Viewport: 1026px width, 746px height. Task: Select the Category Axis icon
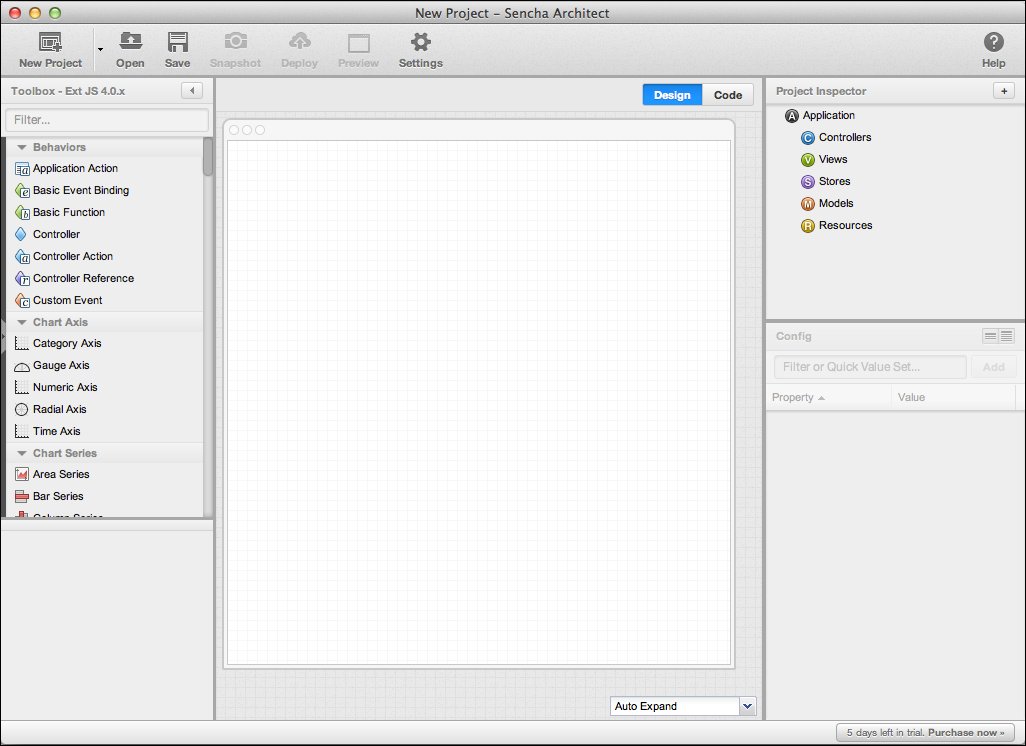point(22,344)
